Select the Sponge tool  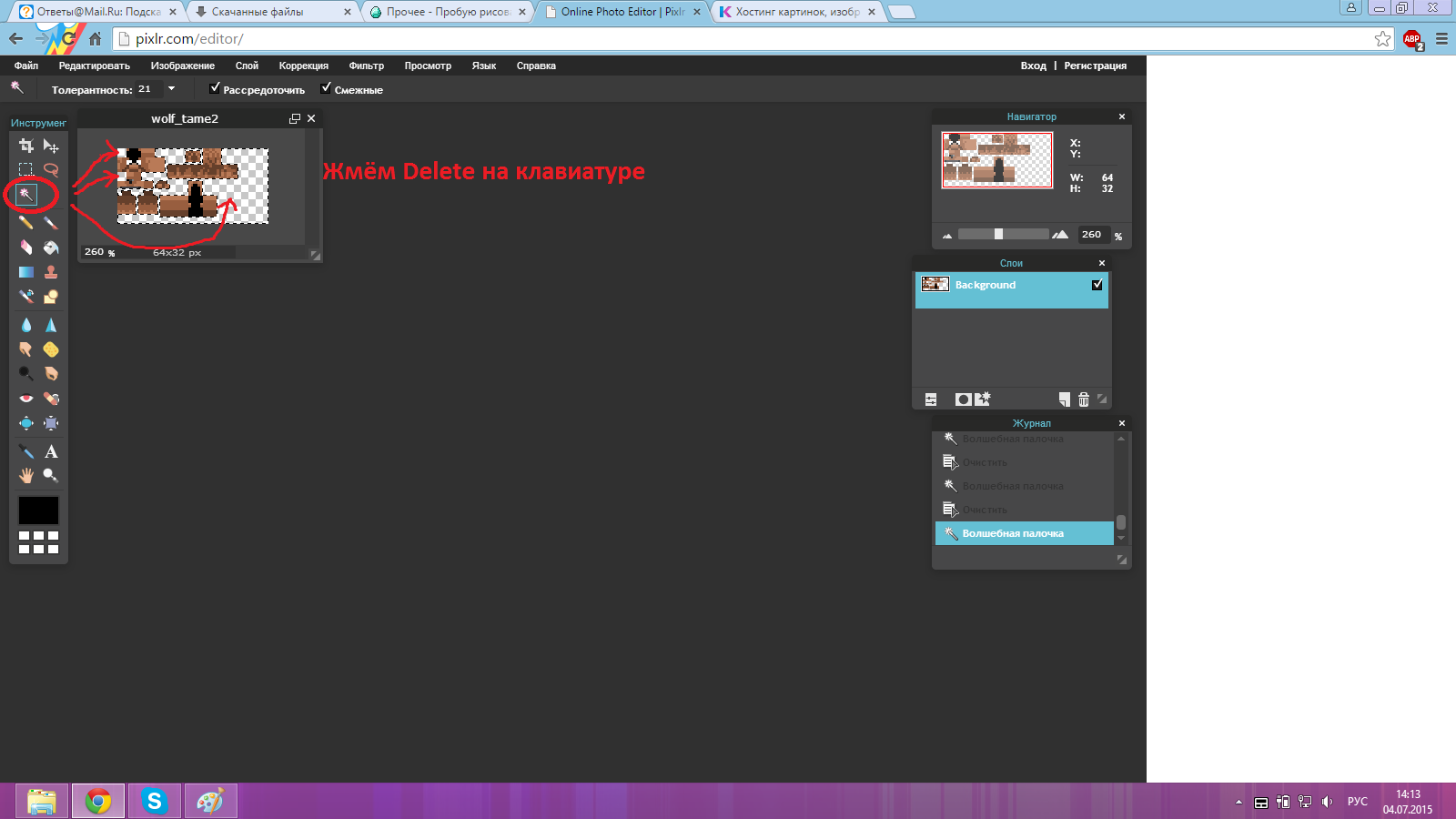click(x=51, y=349)
